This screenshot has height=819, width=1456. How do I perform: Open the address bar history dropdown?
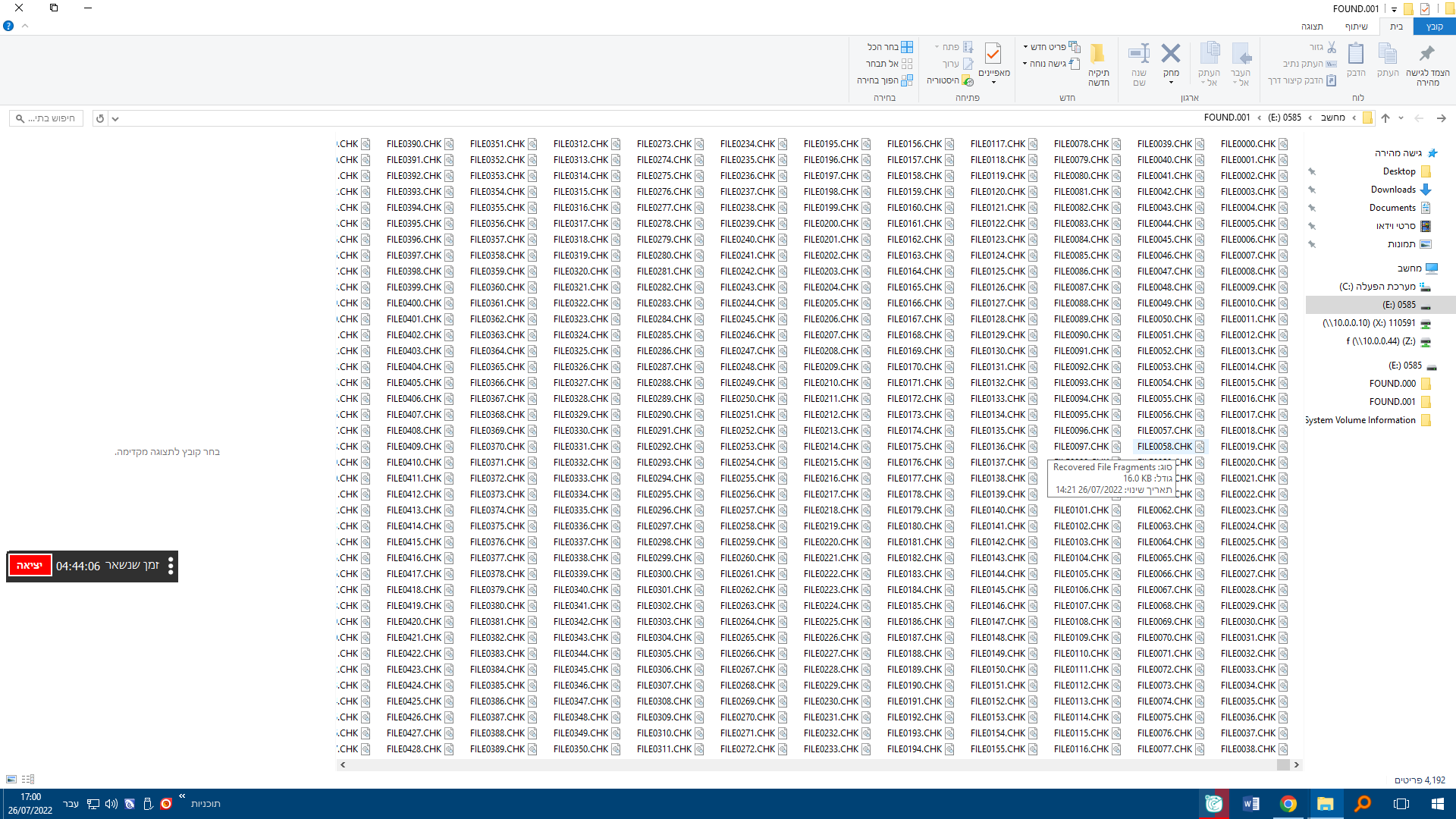[115, 118]
